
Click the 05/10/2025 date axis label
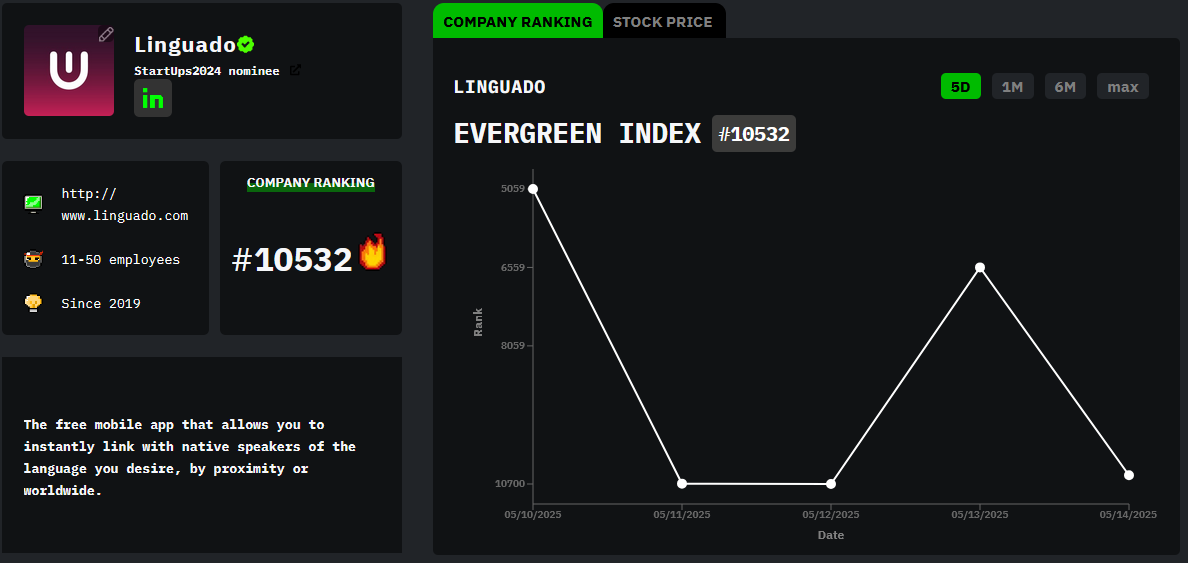(533, 515)
